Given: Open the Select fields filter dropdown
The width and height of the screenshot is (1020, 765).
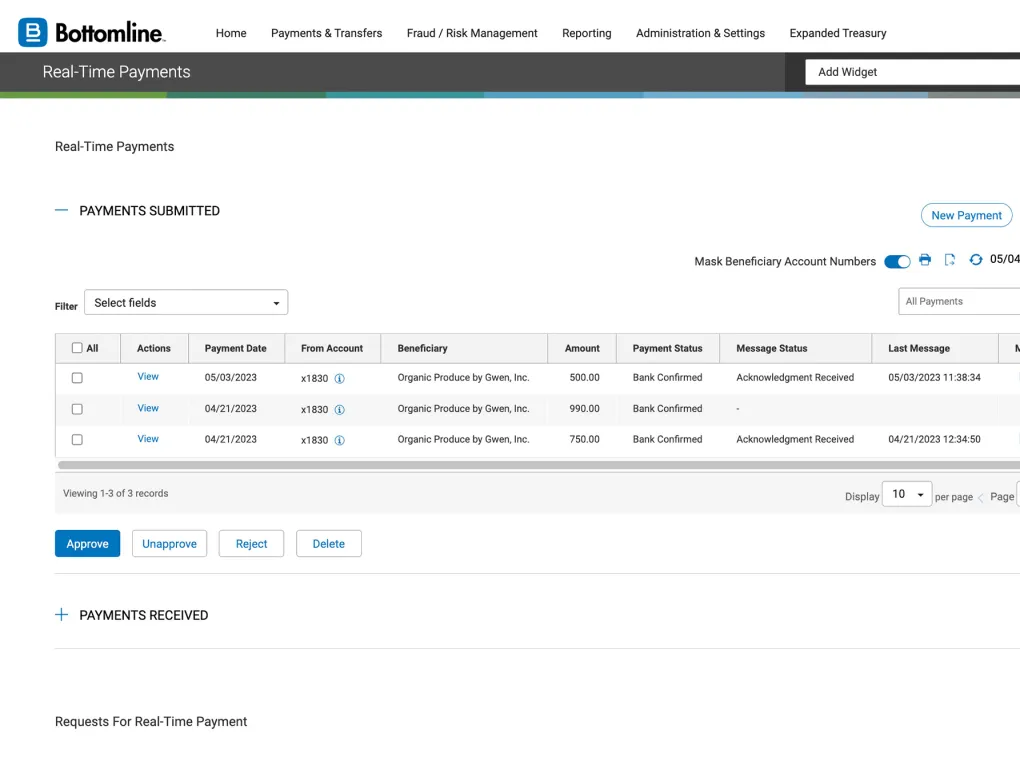Looking at the screenshot, I should click(x=186, y=303).
